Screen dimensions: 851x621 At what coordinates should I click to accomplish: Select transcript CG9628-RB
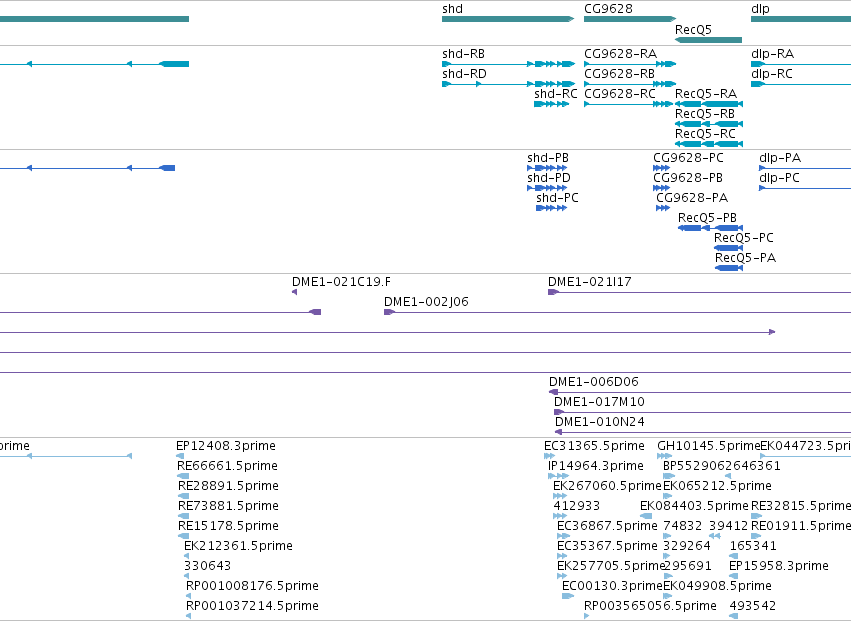click(x=630, y=84)
